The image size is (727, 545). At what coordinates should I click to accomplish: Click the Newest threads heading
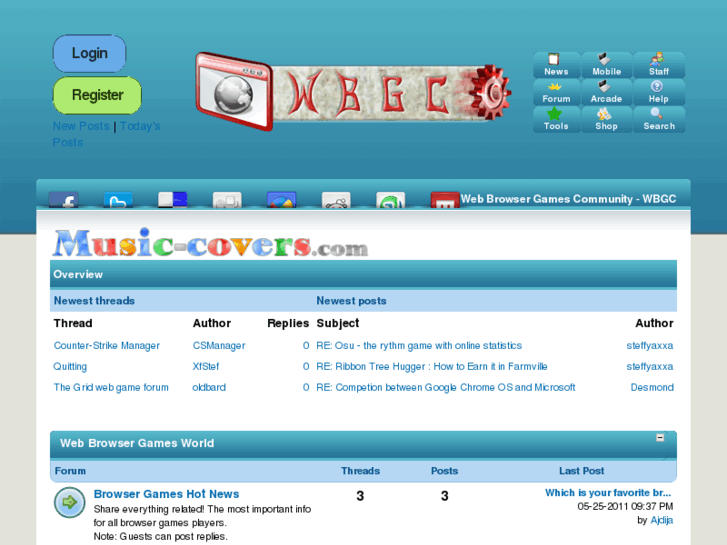point(94,301)
